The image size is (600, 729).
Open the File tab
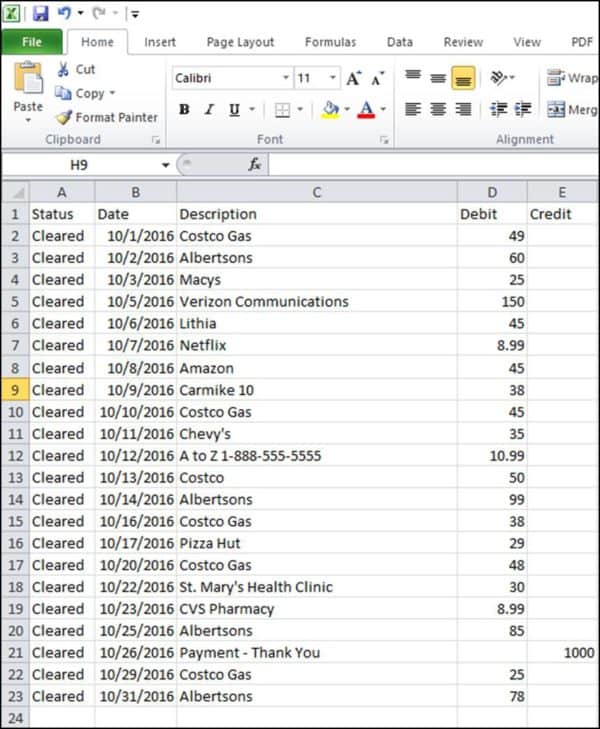click(32, 42)
